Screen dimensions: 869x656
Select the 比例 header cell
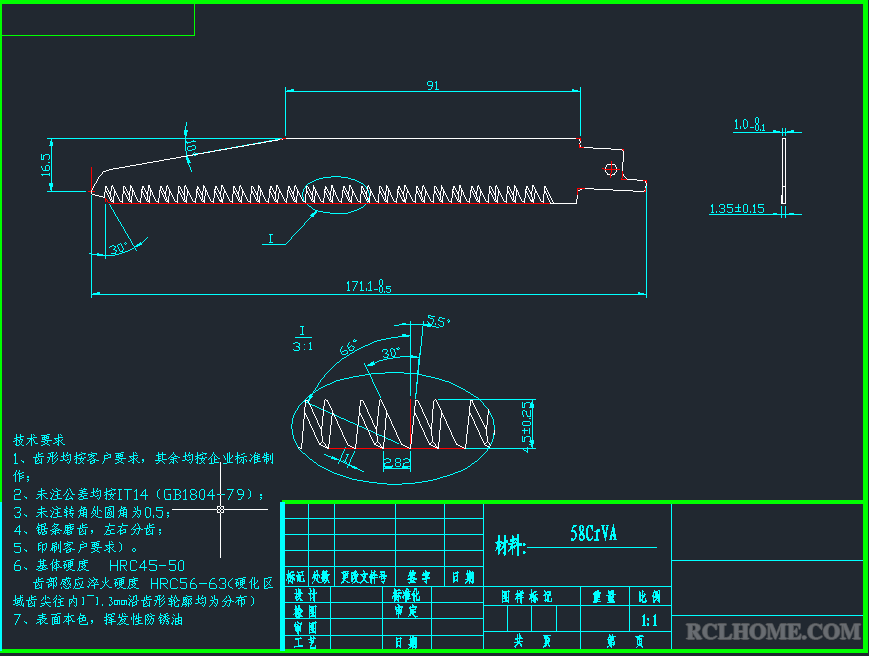point(649,597)
